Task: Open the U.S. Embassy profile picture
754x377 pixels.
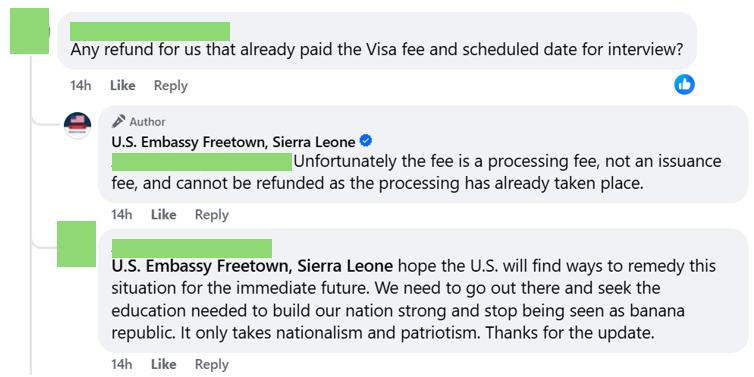Action: [77, 125]
